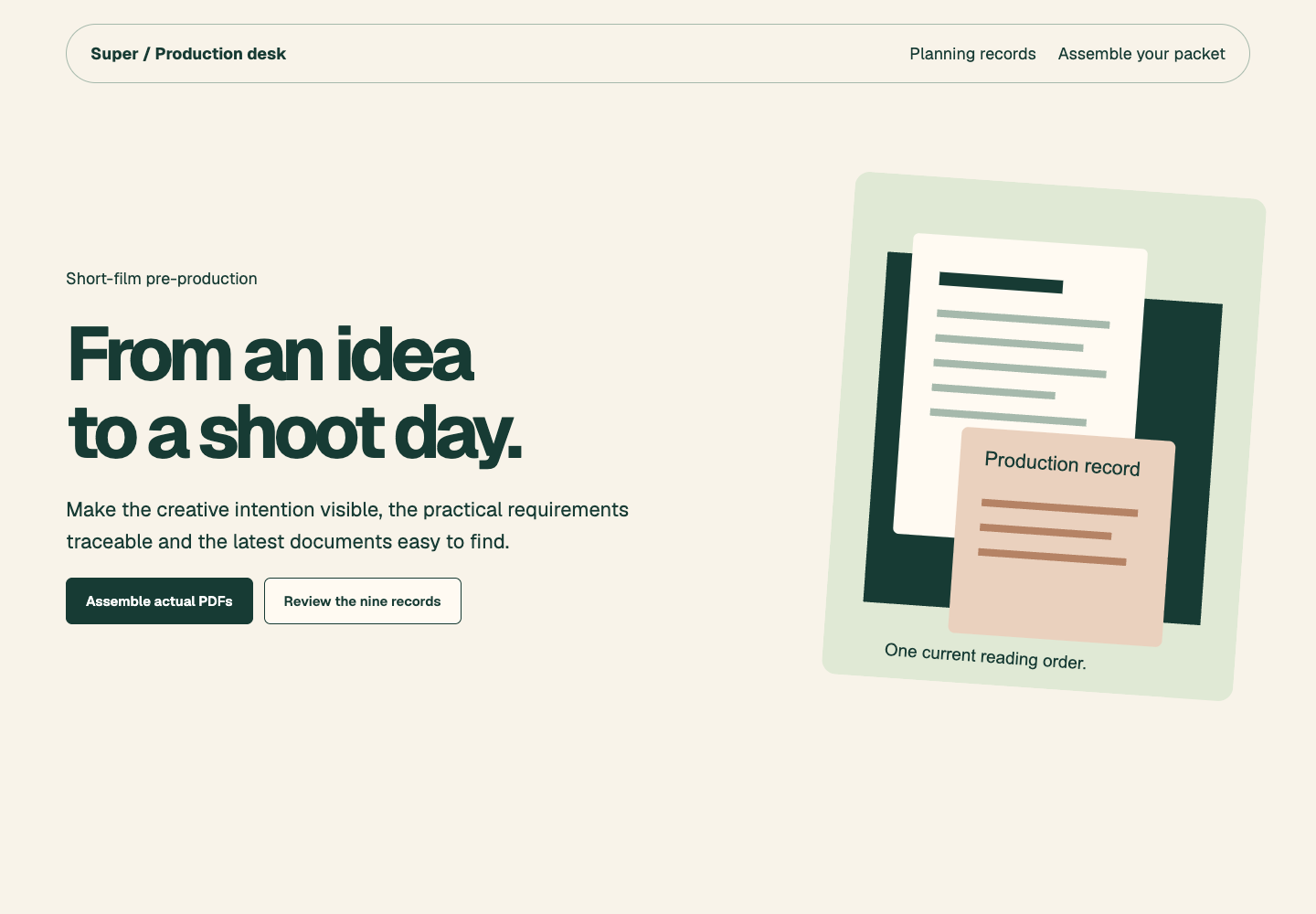Select the 'Short-film pre-production' eyebrow text
Screen dimensions: 1316x914
(x=162, y=279)
